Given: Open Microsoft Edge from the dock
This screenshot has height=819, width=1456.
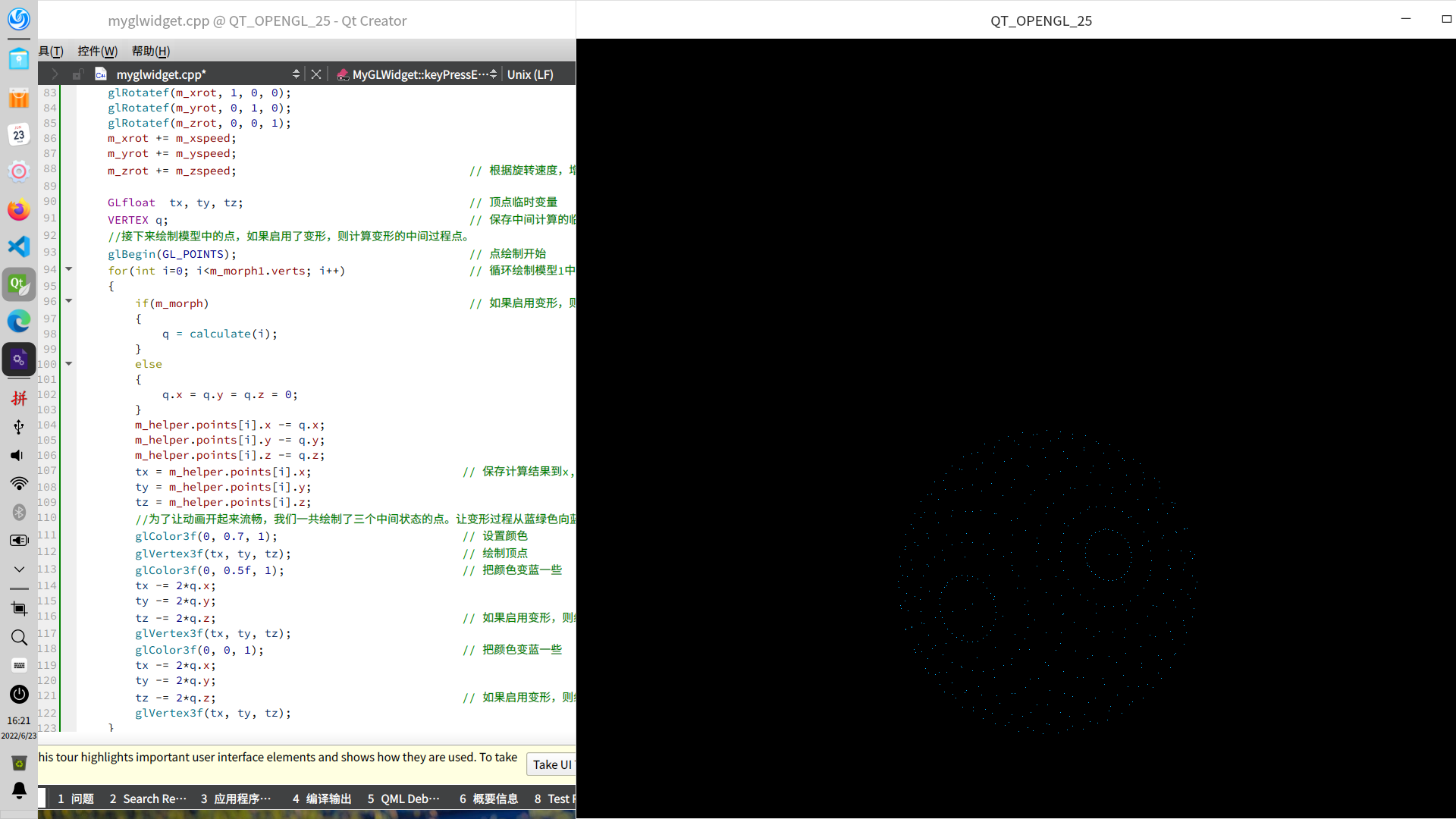Looking at the screenshot, I should click(19, 321).
